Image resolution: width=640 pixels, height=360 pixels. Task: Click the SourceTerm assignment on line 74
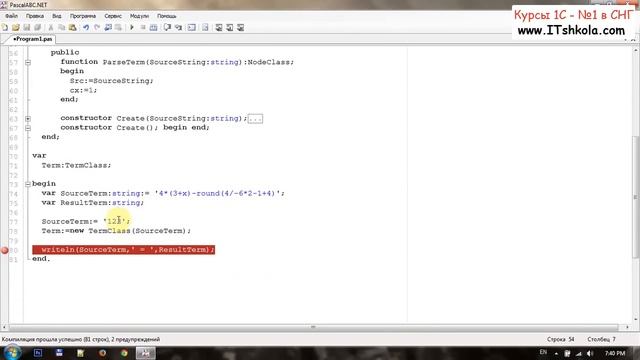(163, 193)
